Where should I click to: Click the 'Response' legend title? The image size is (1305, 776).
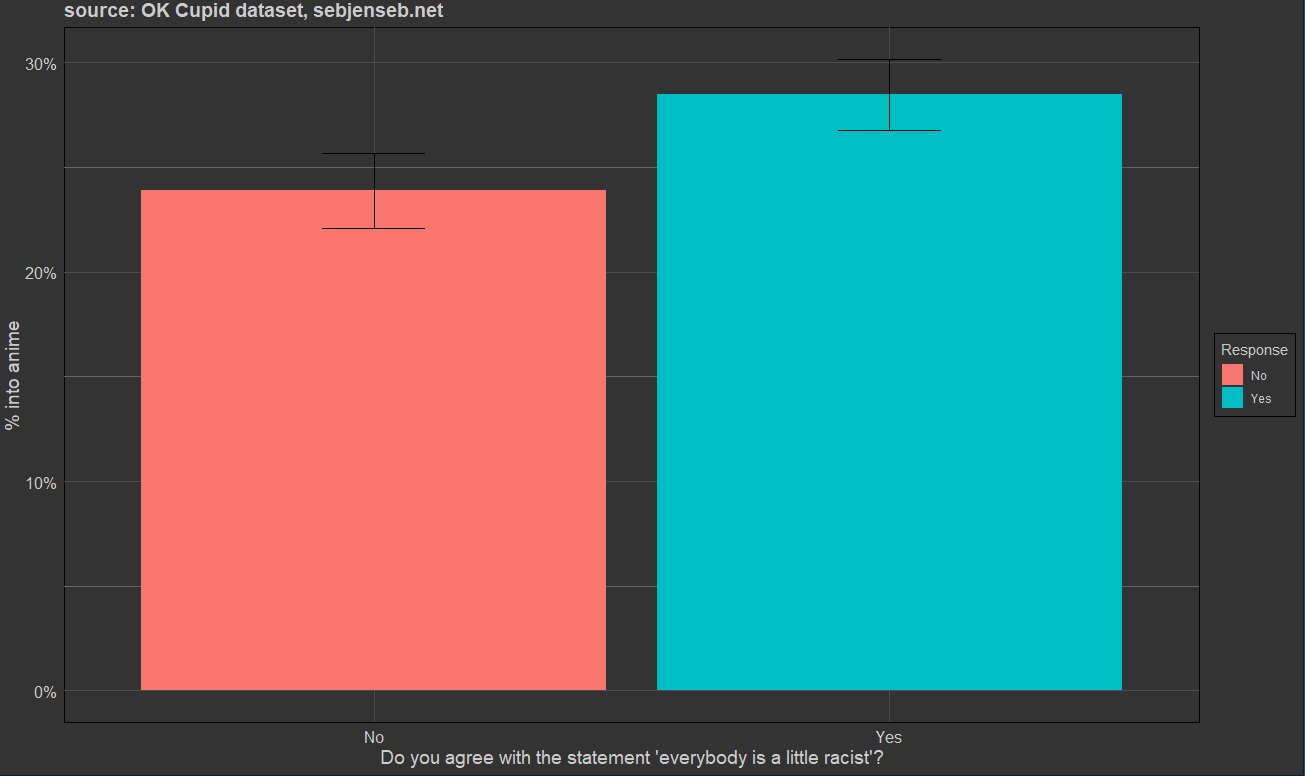click(x=1254, y=350)
